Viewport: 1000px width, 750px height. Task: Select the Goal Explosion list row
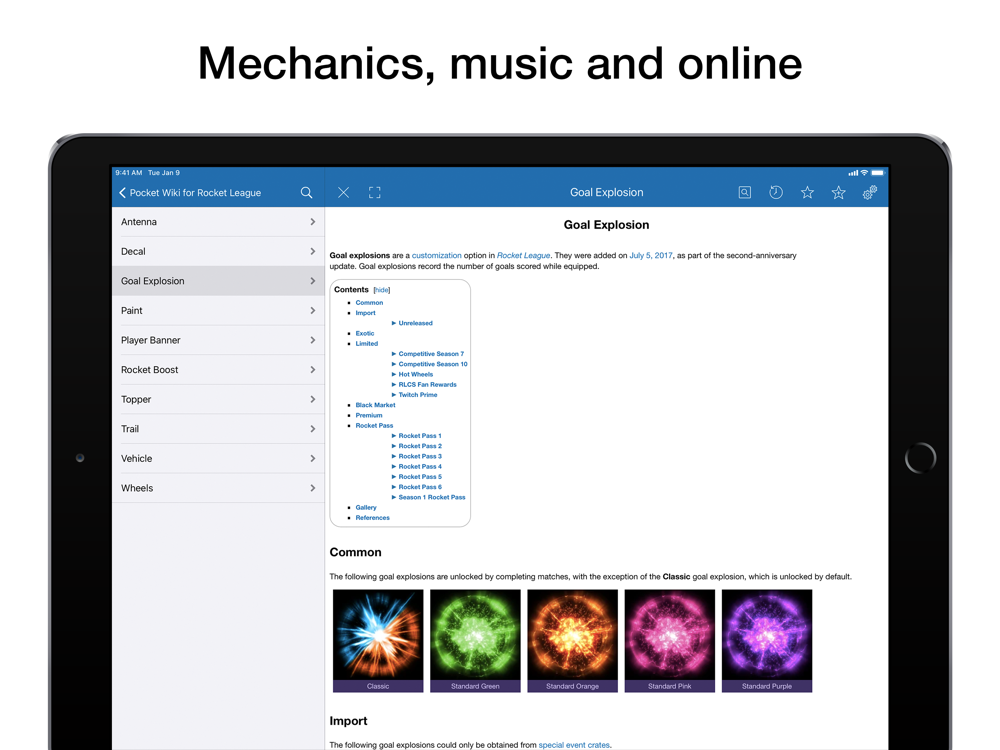coord(218,281)
